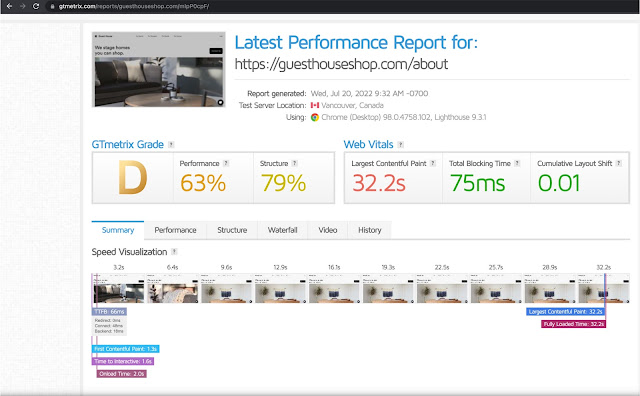Click the guesthouseshop.com/about URL link
The height and width of the screenshot is (396, 640).
click(x=341, y=64)
